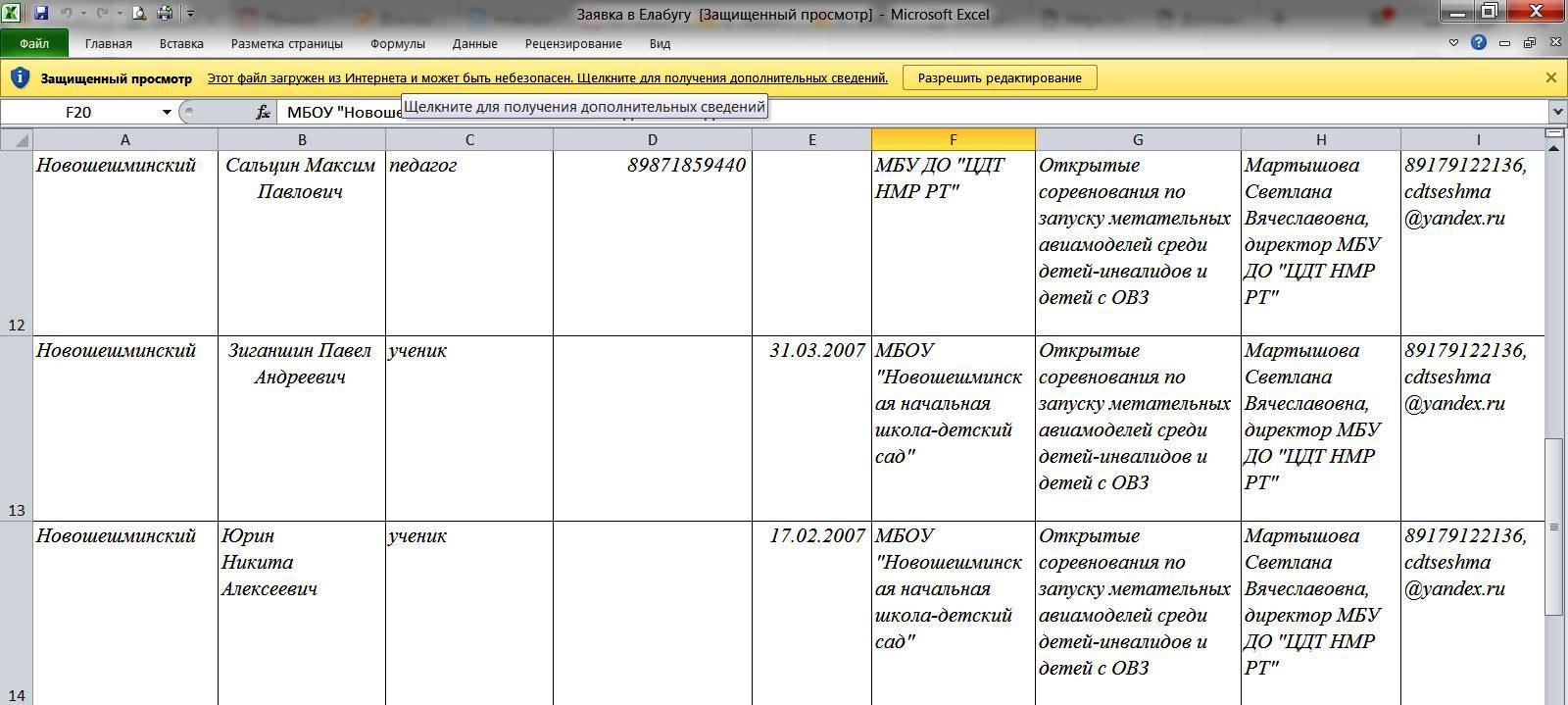Click the vertical scrollbar up arrow

1554,148
